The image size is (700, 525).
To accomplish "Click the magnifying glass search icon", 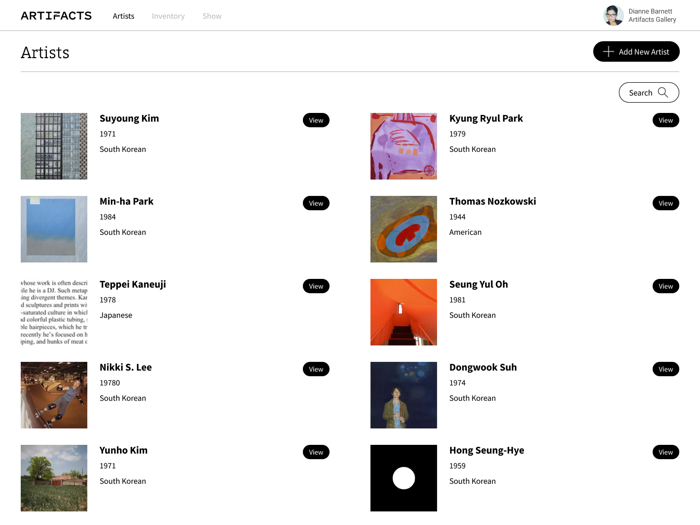I will [x=663, y=93].
